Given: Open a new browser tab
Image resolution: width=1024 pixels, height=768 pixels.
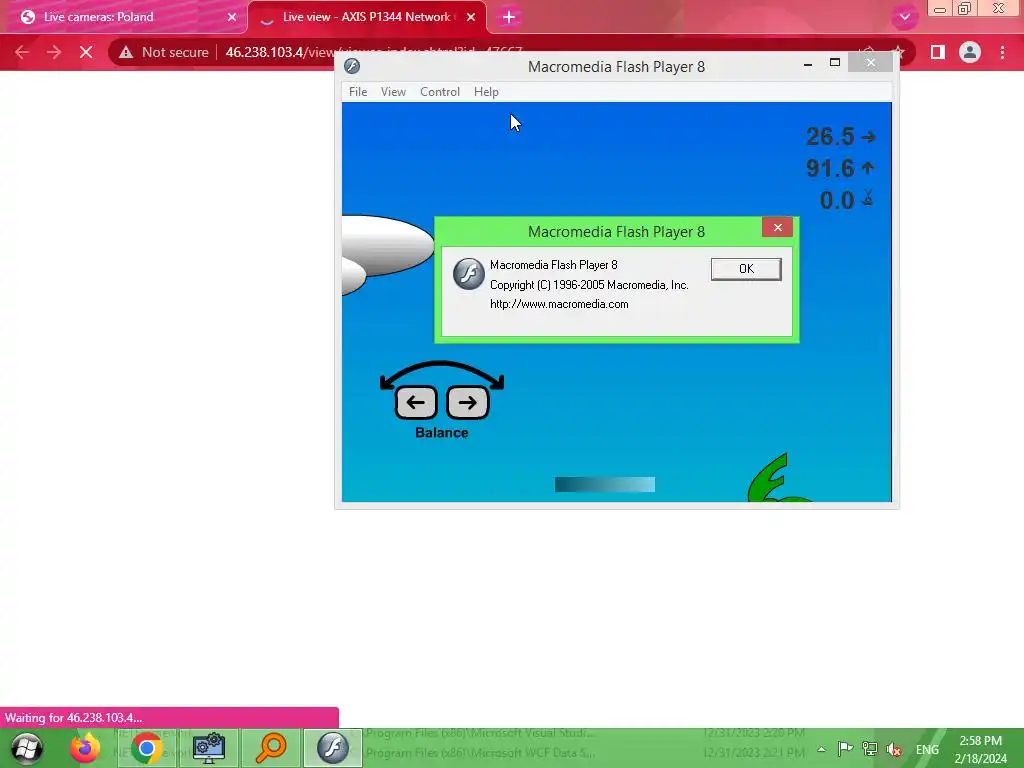Looking at the screenshot, I should pyautogui.click(x=509, y=17).
